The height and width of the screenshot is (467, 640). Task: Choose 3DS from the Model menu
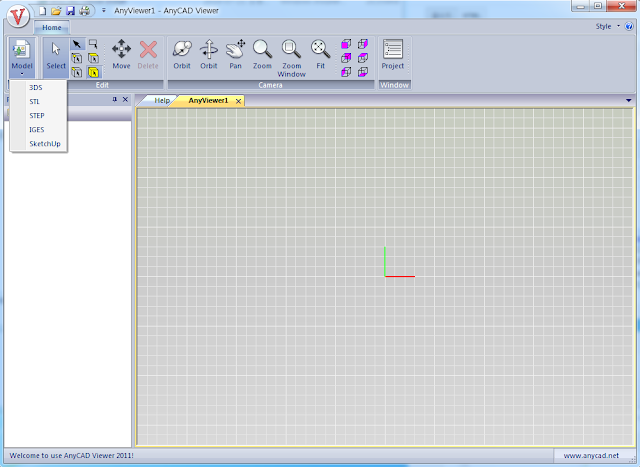[x=38, y=87]
